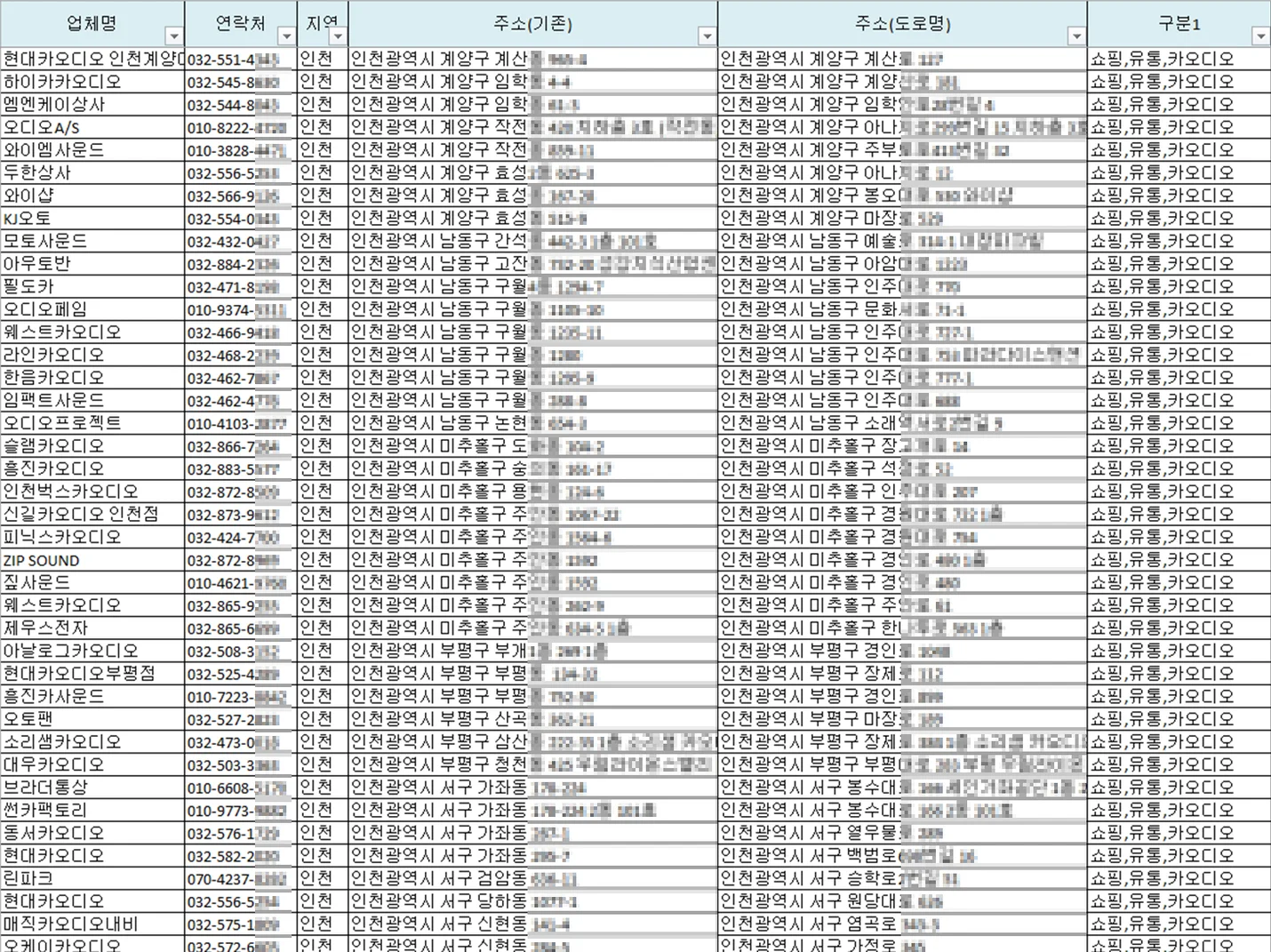Select the cell 필도카
1271x952 pixels.
92,287
